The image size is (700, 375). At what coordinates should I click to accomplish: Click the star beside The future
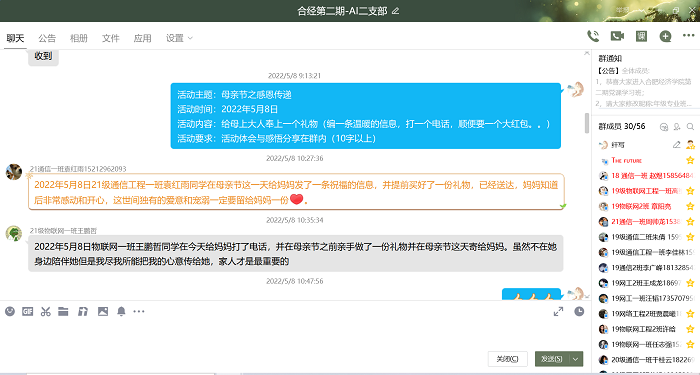[x=690, y=160]
